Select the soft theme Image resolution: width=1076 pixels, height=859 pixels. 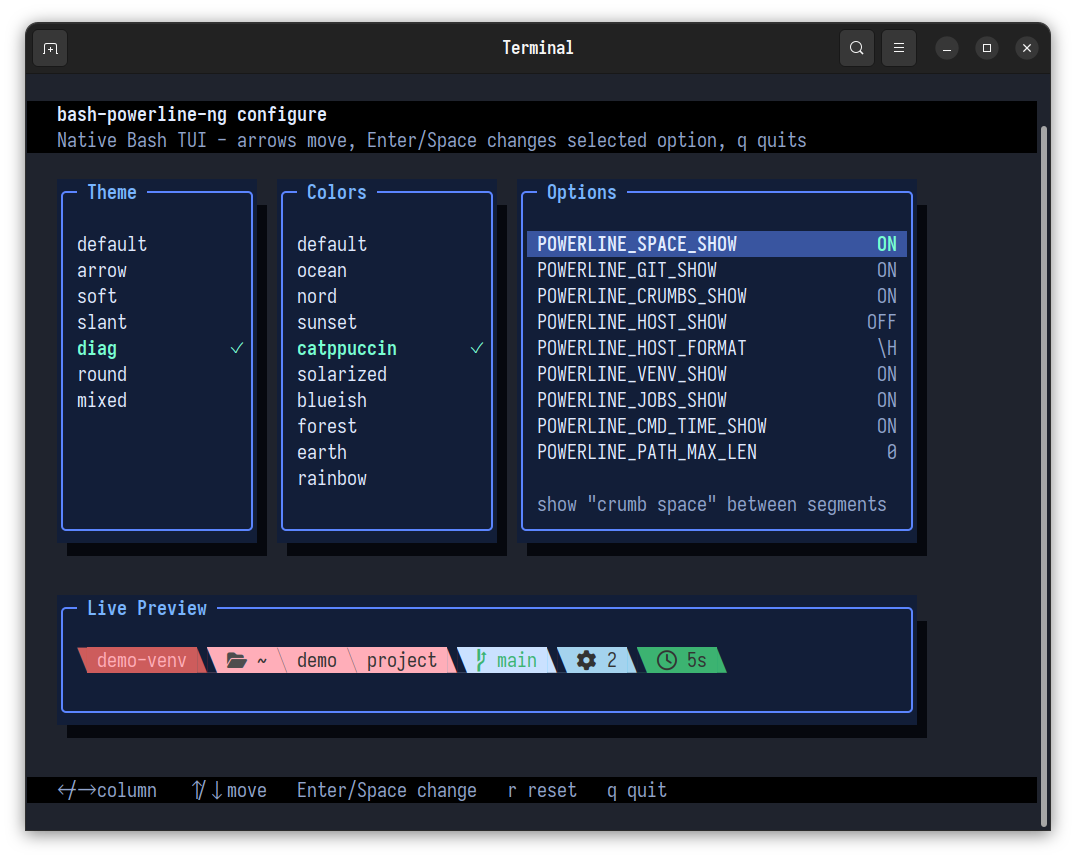point(97,296)
